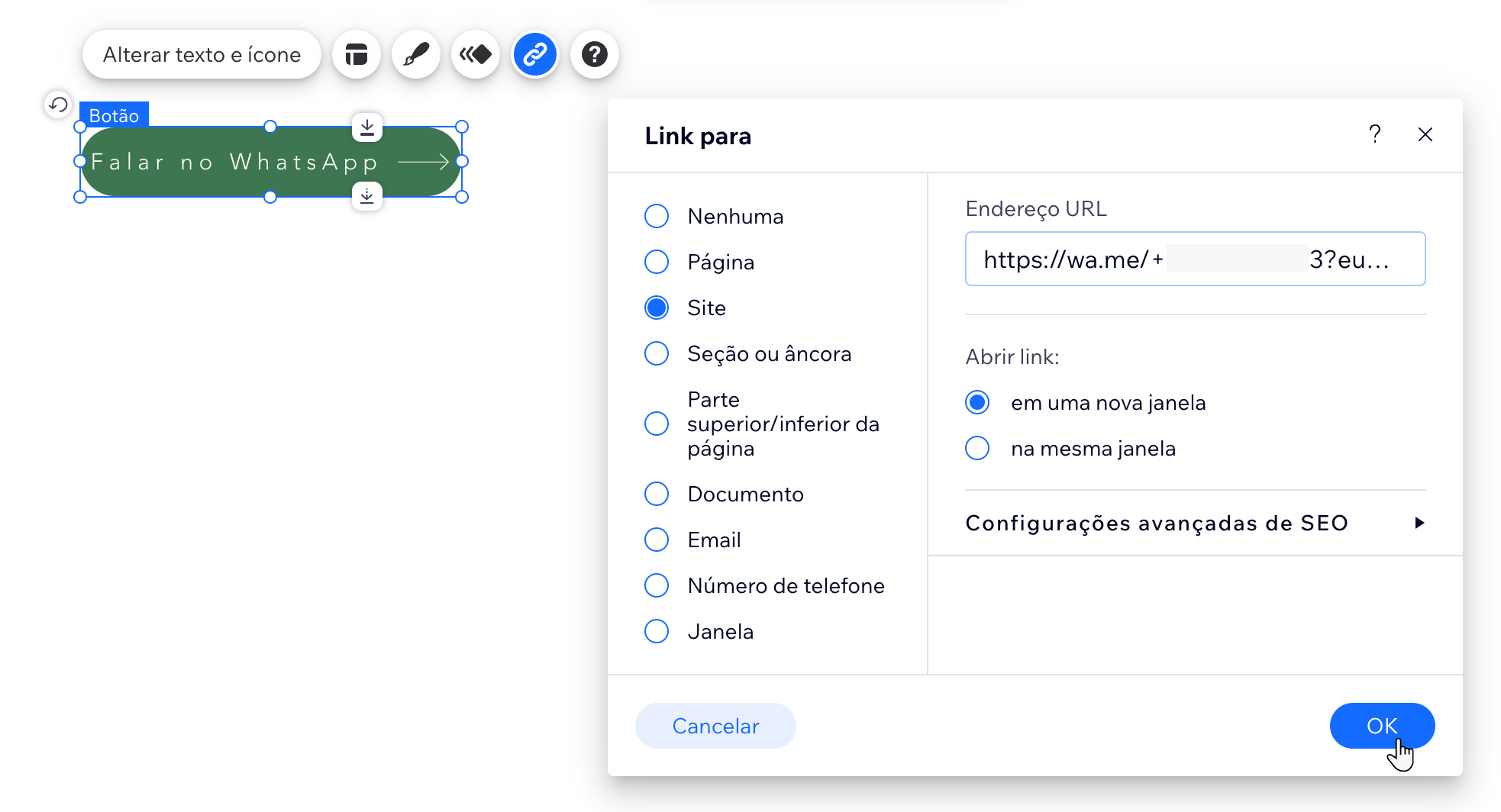Confirm with the OK button

point(1382,726)
